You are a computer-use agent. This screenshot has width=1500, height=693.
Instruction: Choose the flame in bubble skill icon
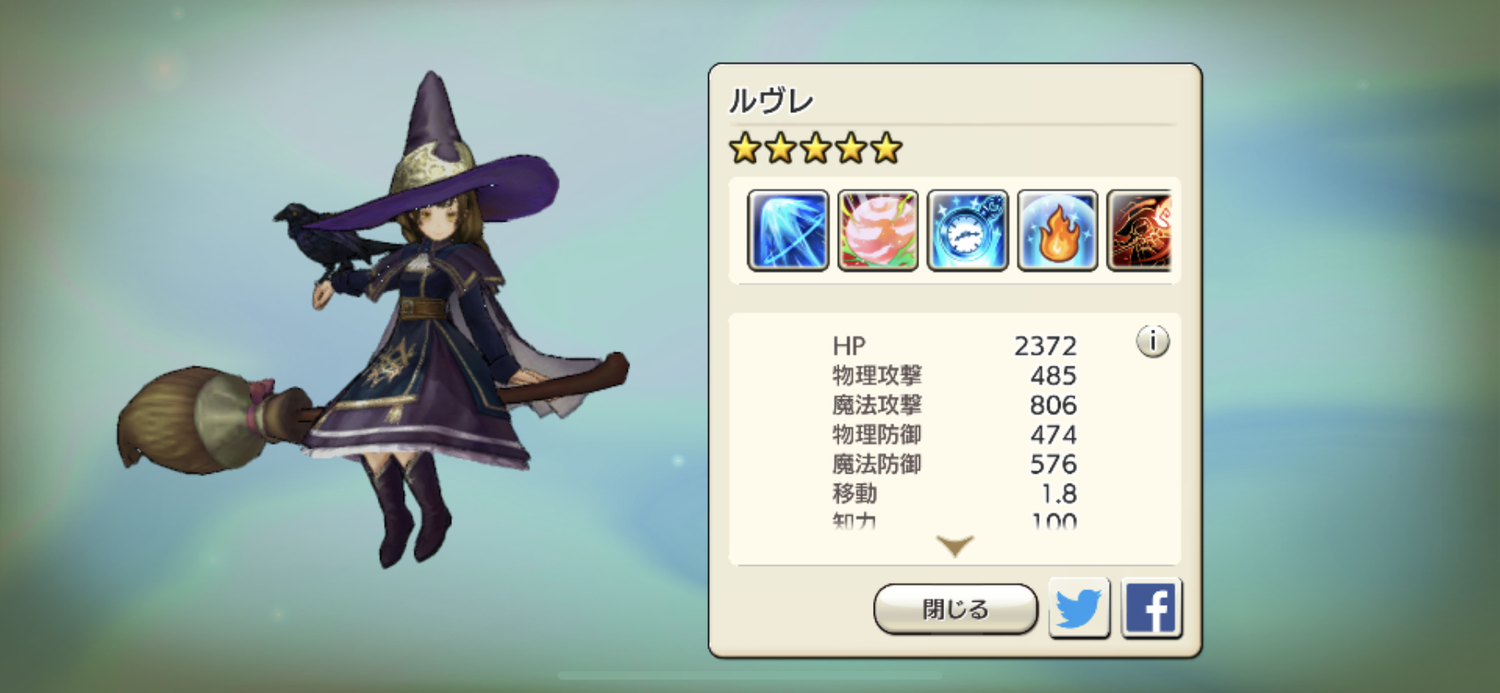coord(1058,230)
